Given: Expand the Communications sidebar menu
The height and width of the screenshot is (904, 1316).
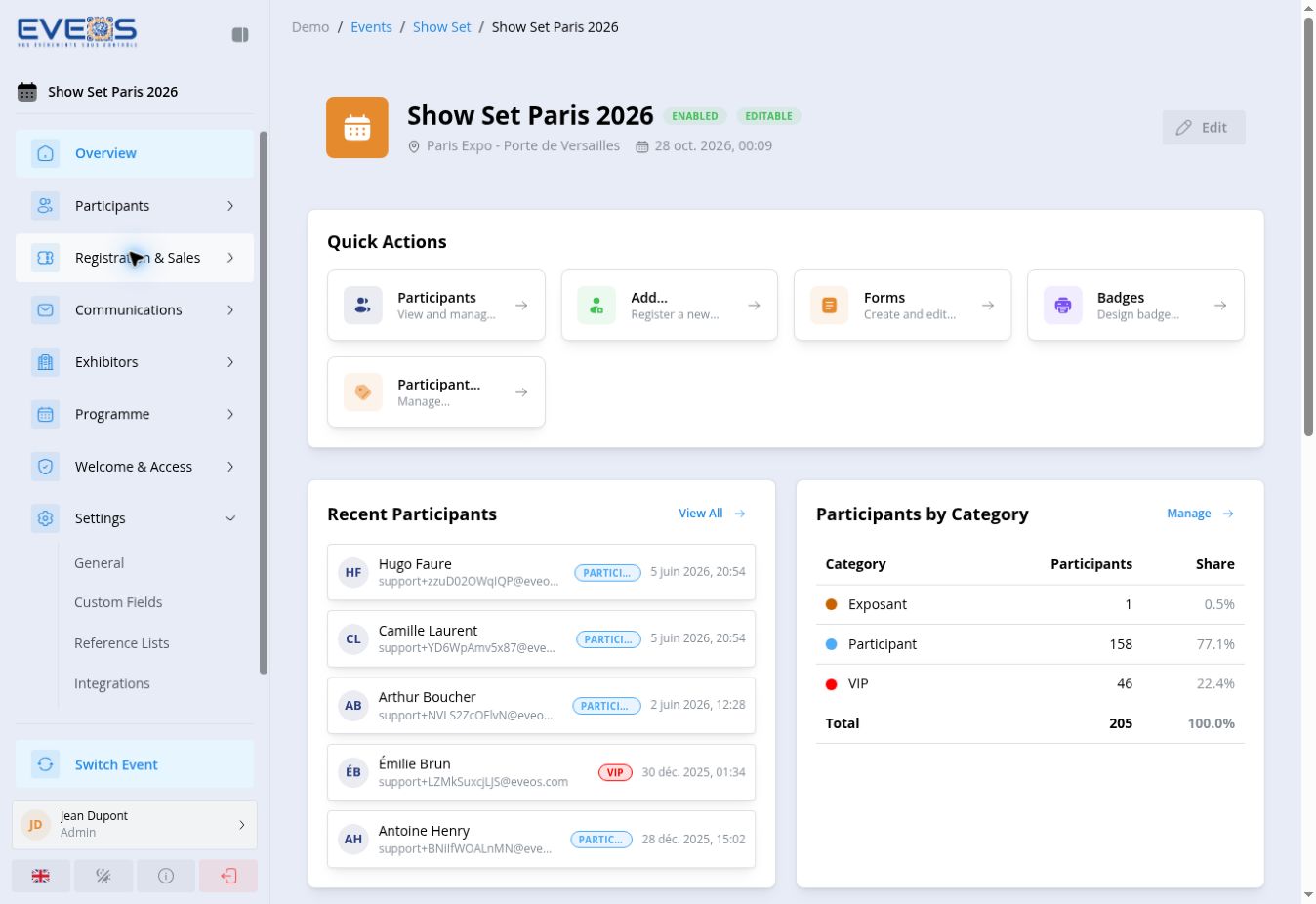Looking at the screenshot, I should point(135,310).
